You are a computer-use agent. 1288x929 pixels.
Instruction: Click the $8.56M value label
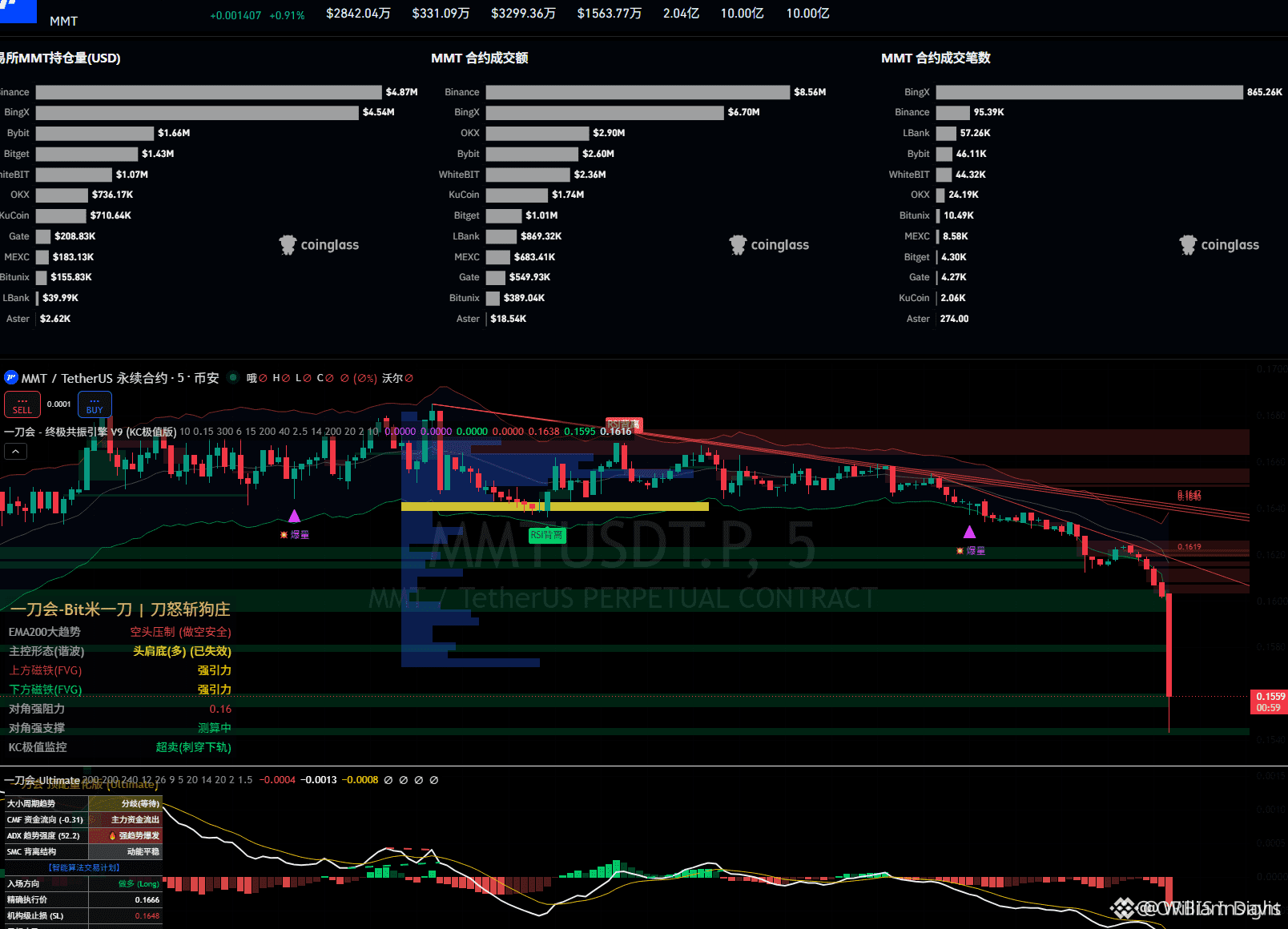[810, 92]
